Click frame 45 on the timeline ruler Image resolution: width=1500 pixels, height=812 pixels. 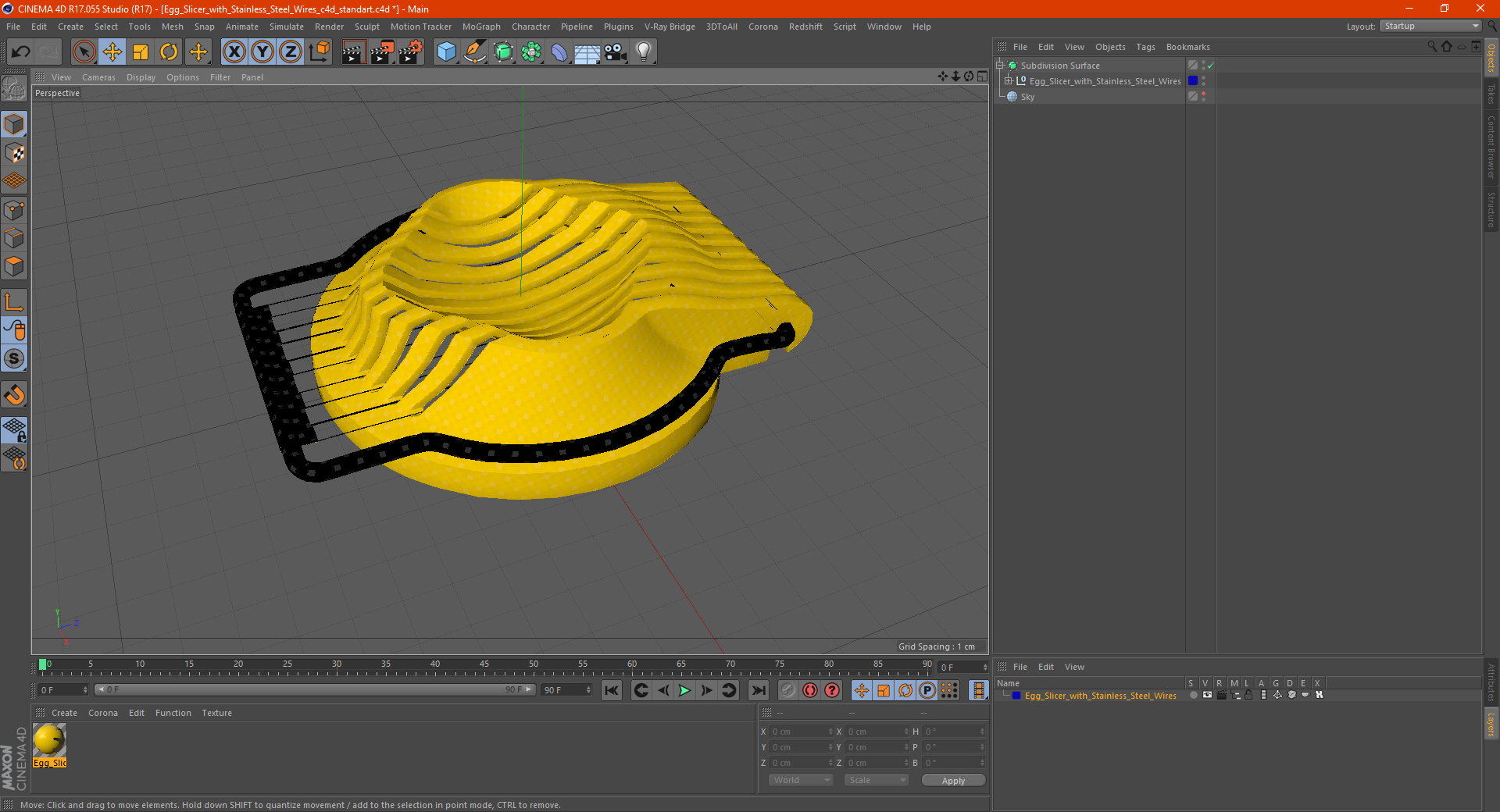(x=484, y=666)
